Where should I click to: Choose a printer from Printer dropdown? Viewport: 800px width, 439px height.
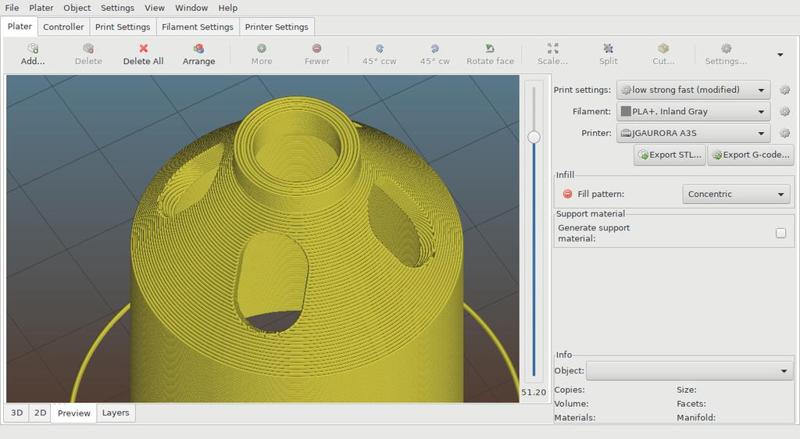[693, 132]
